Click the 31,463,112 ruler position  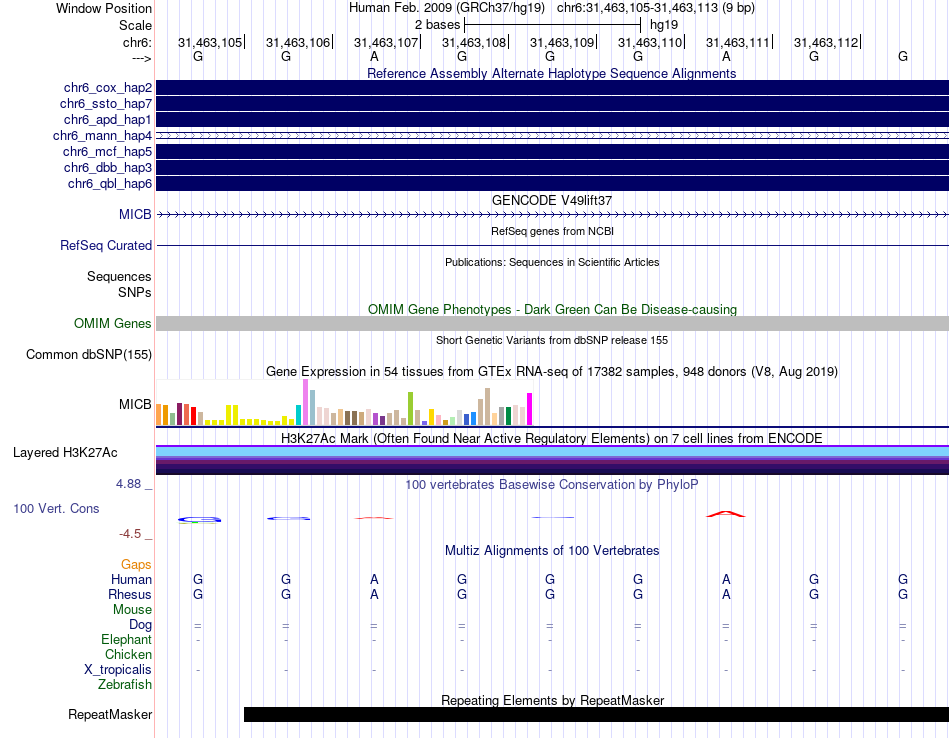[826, 42]
